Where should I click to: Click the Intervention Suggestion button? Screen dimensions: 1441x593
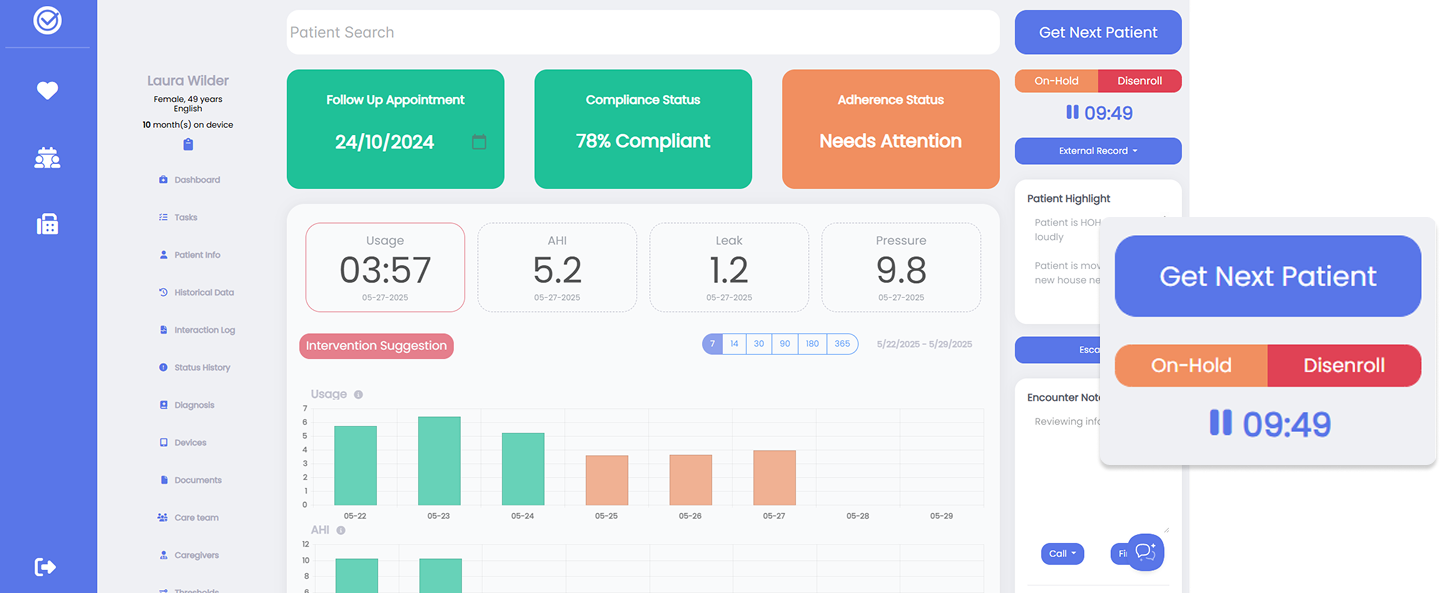[x=376, y=346]
